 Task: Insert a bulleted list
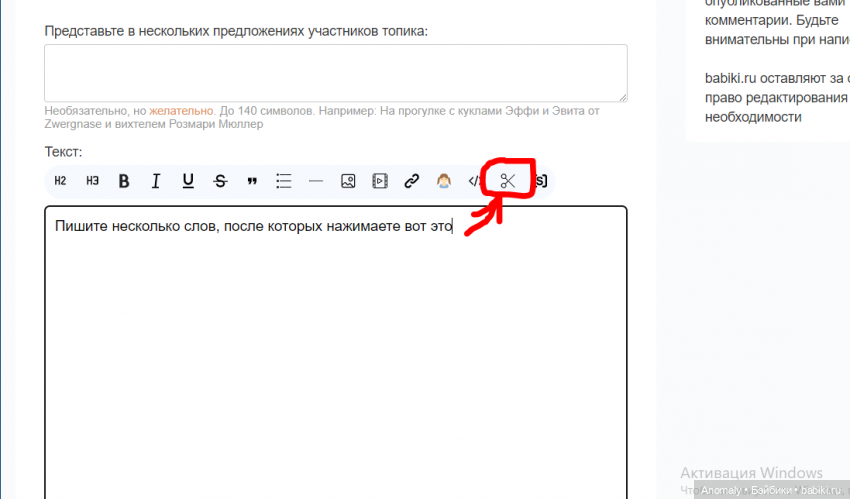tap(284, 181)
